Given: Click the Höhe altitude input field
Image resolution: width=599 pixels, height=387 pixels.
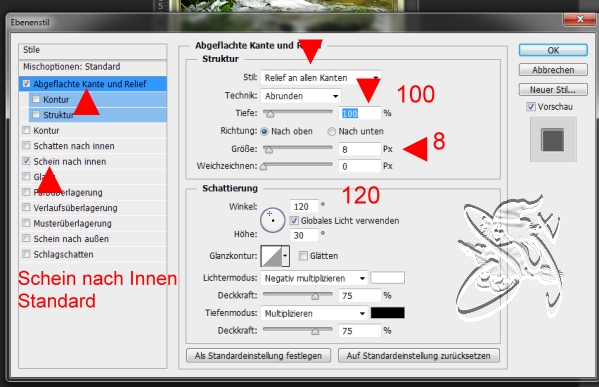Looking at the screenshot, I should [304, 235].
